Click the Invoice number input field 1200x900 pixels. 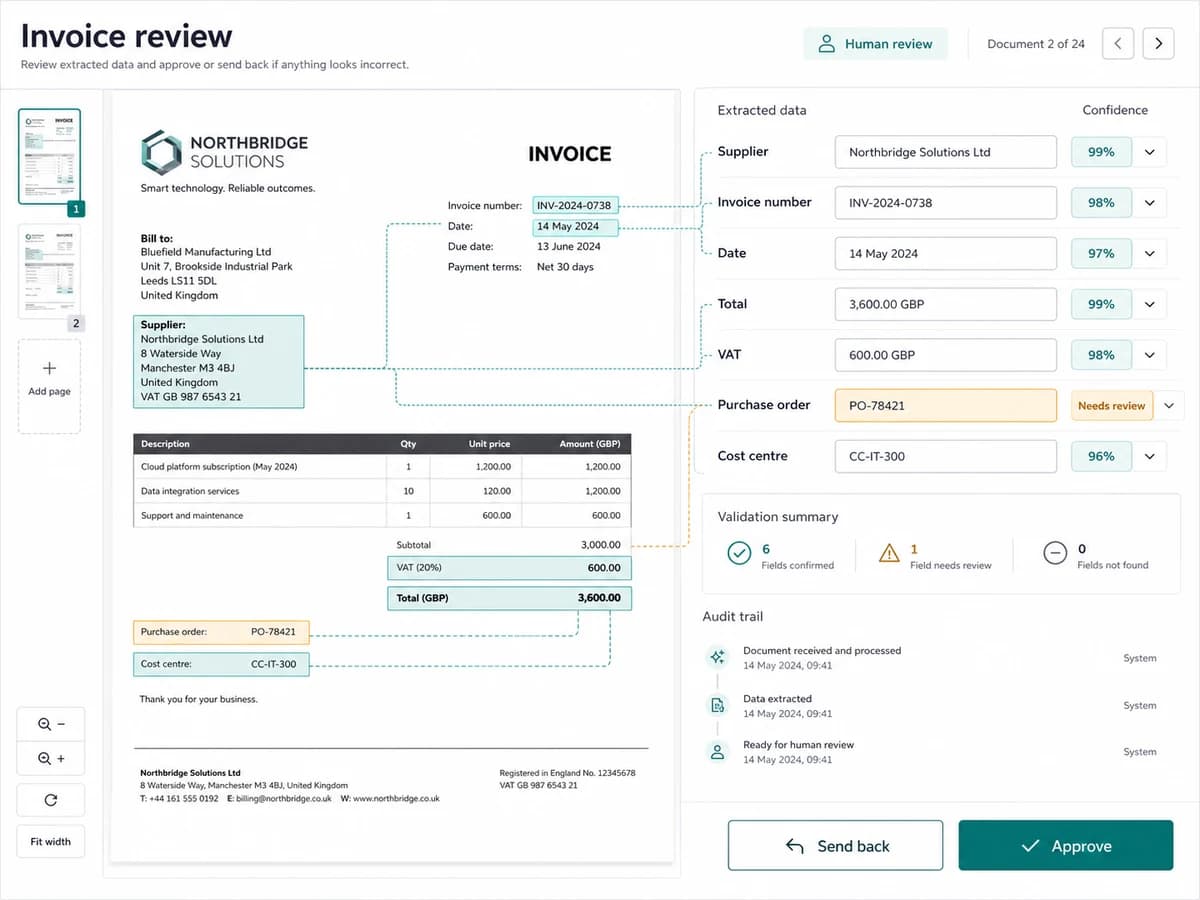point(946,203)
